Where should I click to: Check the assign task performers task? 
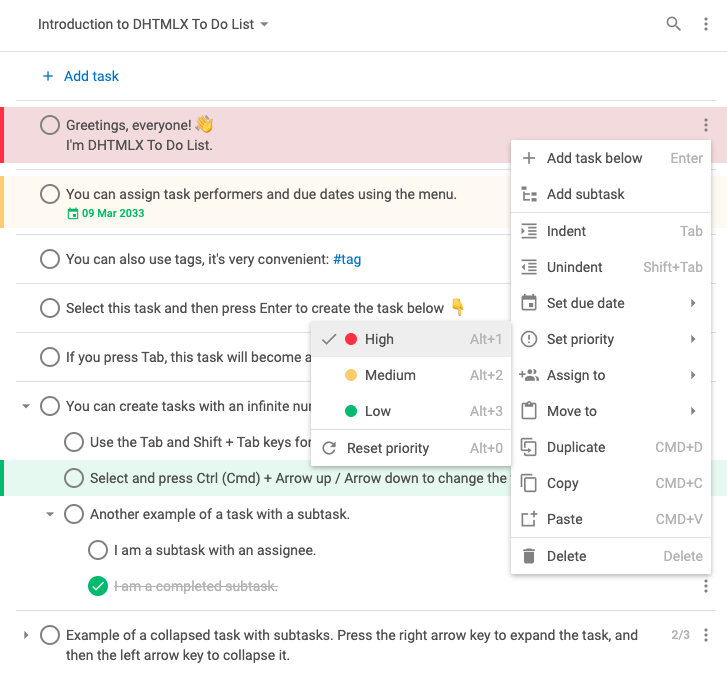[50, 194]
